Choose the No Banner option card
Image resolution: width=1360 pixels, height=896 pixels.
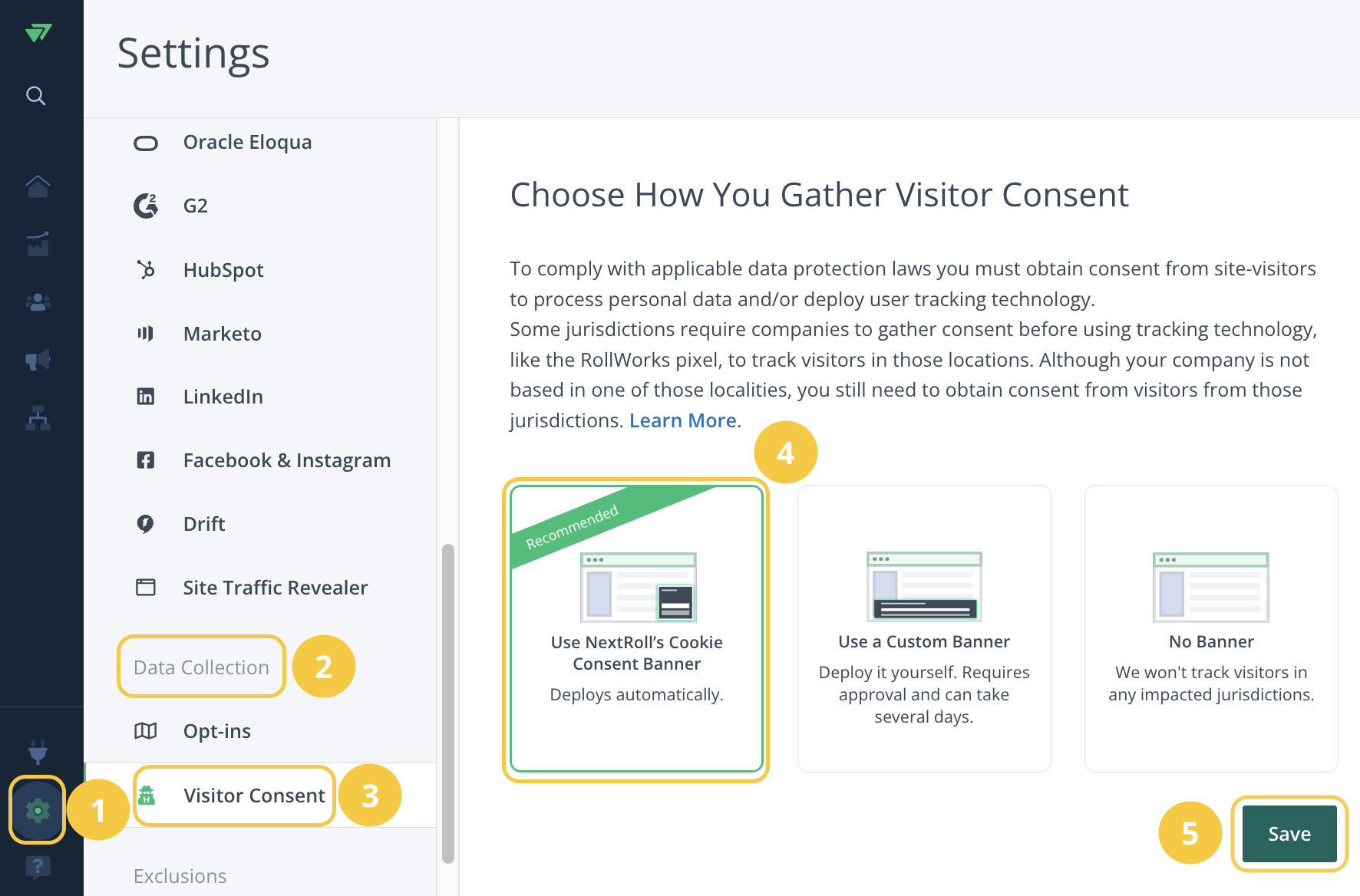[1211, 629]
